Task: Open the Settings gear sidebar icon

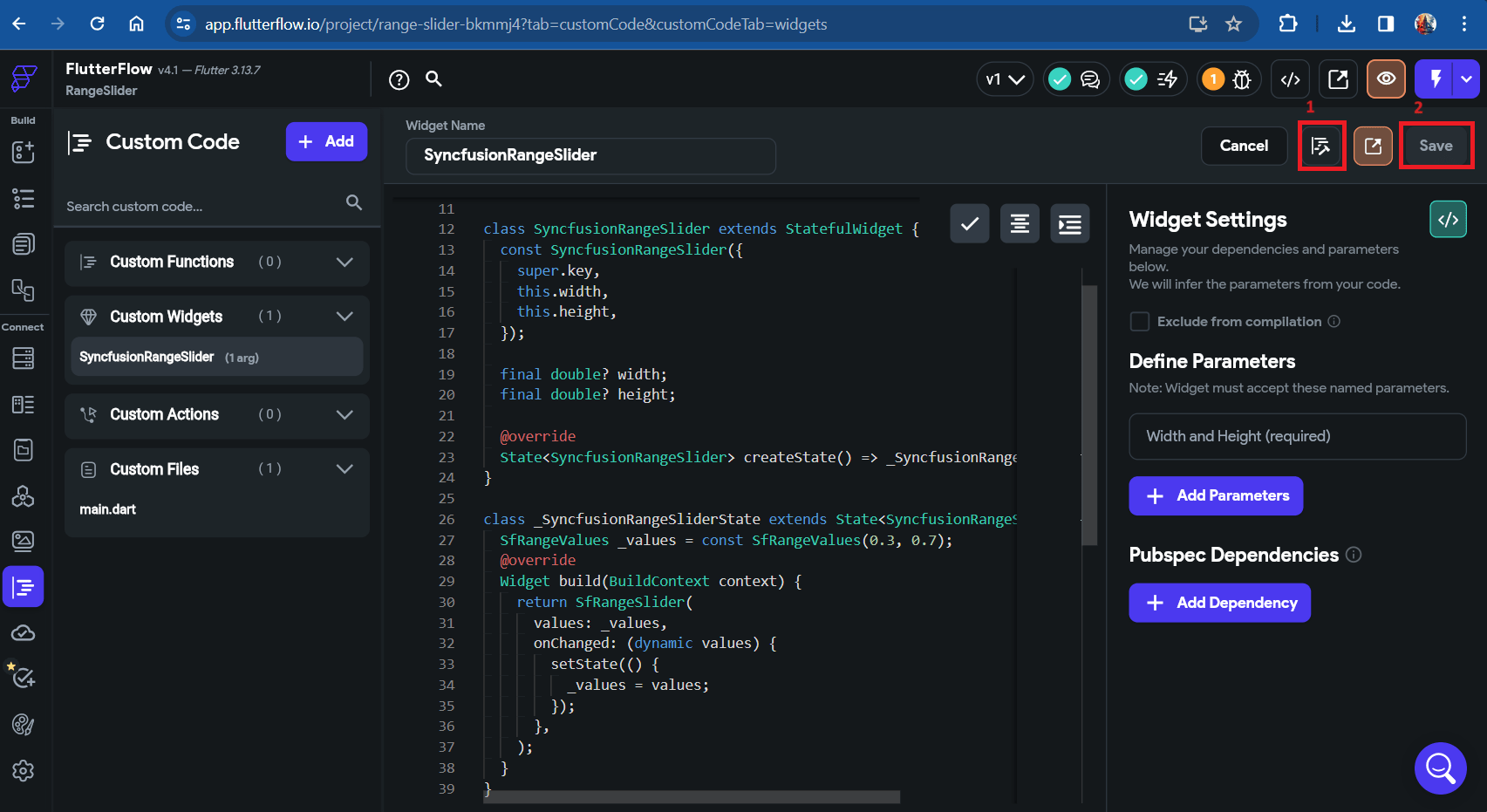Action: (x=24, y=770)
